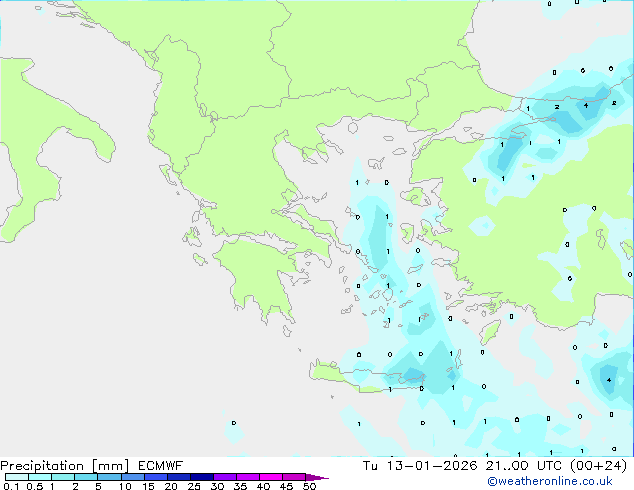
Task: Click the legend label '15'
Action: 148,486
